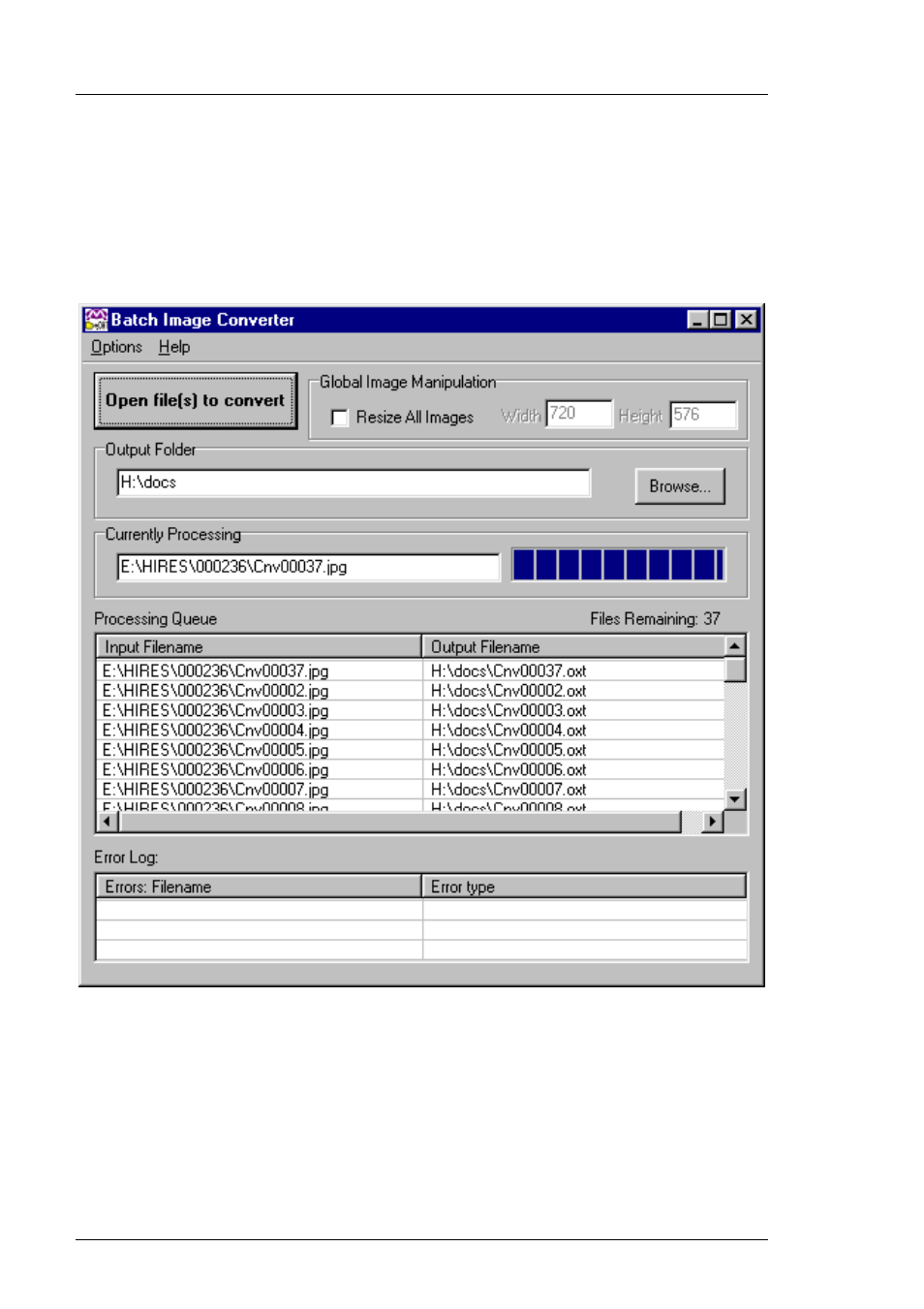Click the queue scroll down arrow

[735, 799]
